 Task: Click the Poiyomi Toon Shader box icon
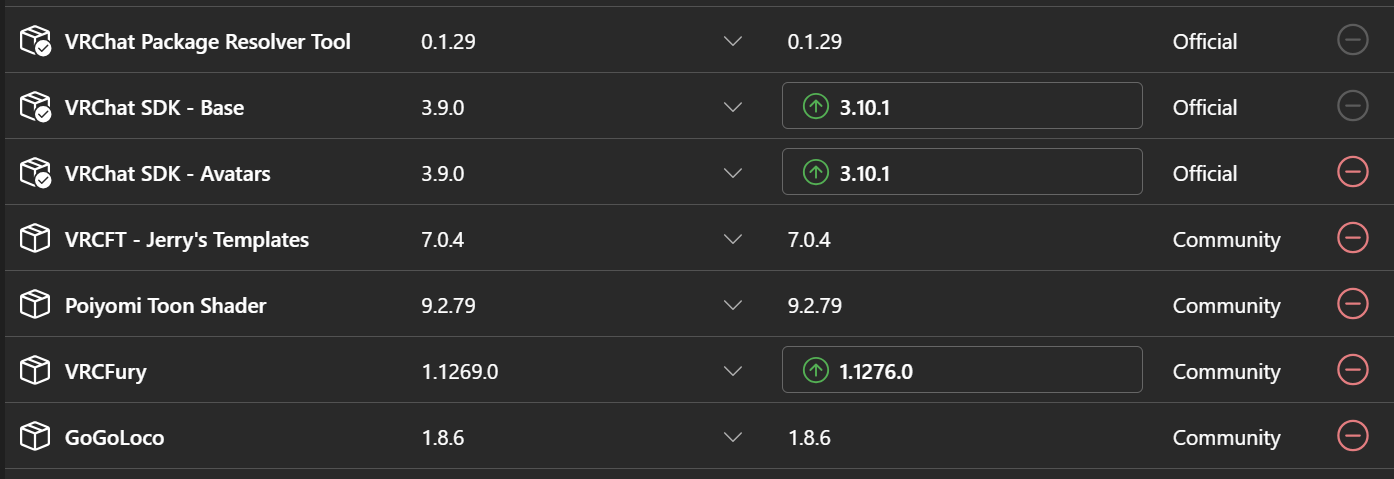pos(35,305)
